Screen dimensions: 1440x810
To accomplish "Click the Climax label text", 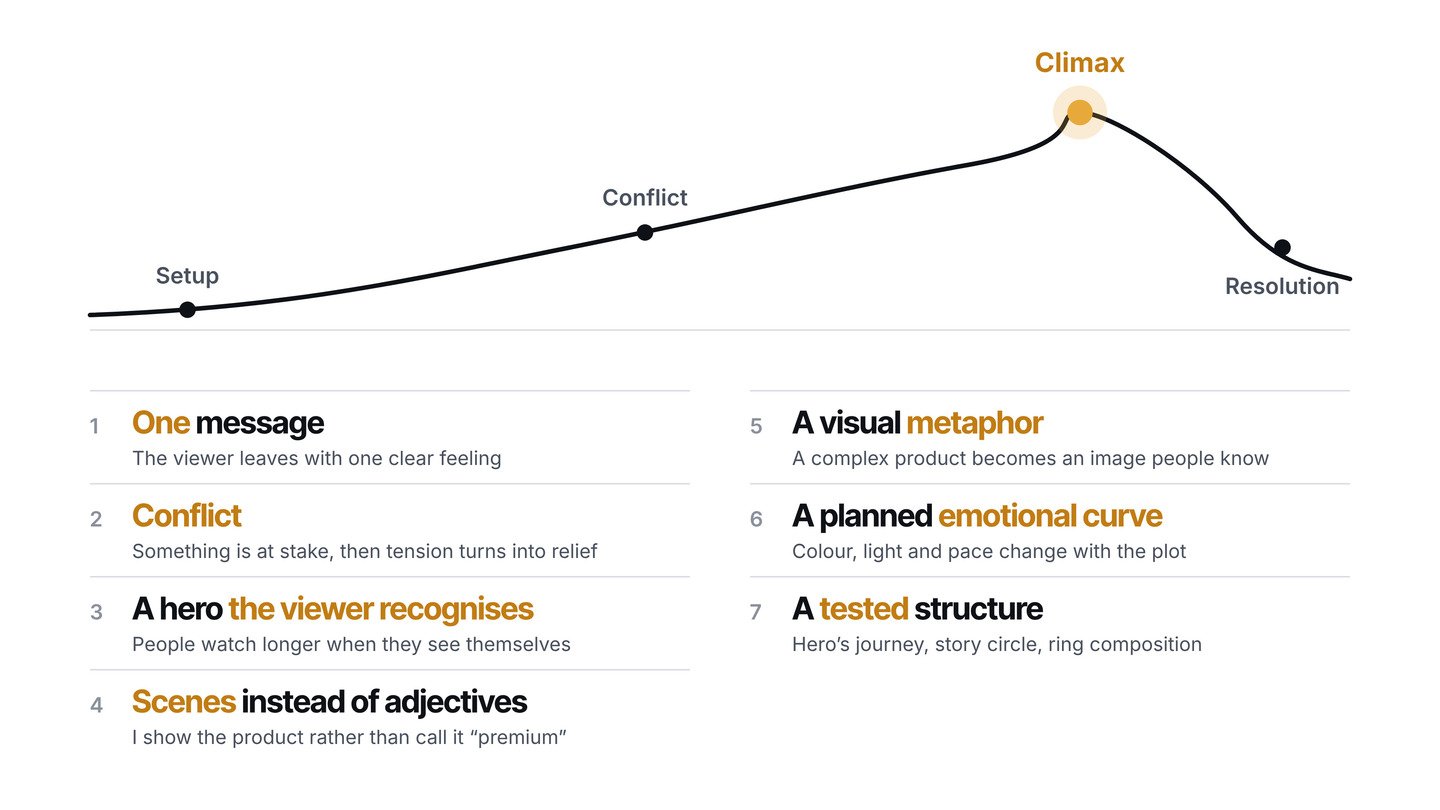I will pyautogui.click(x=1080, y=63).
